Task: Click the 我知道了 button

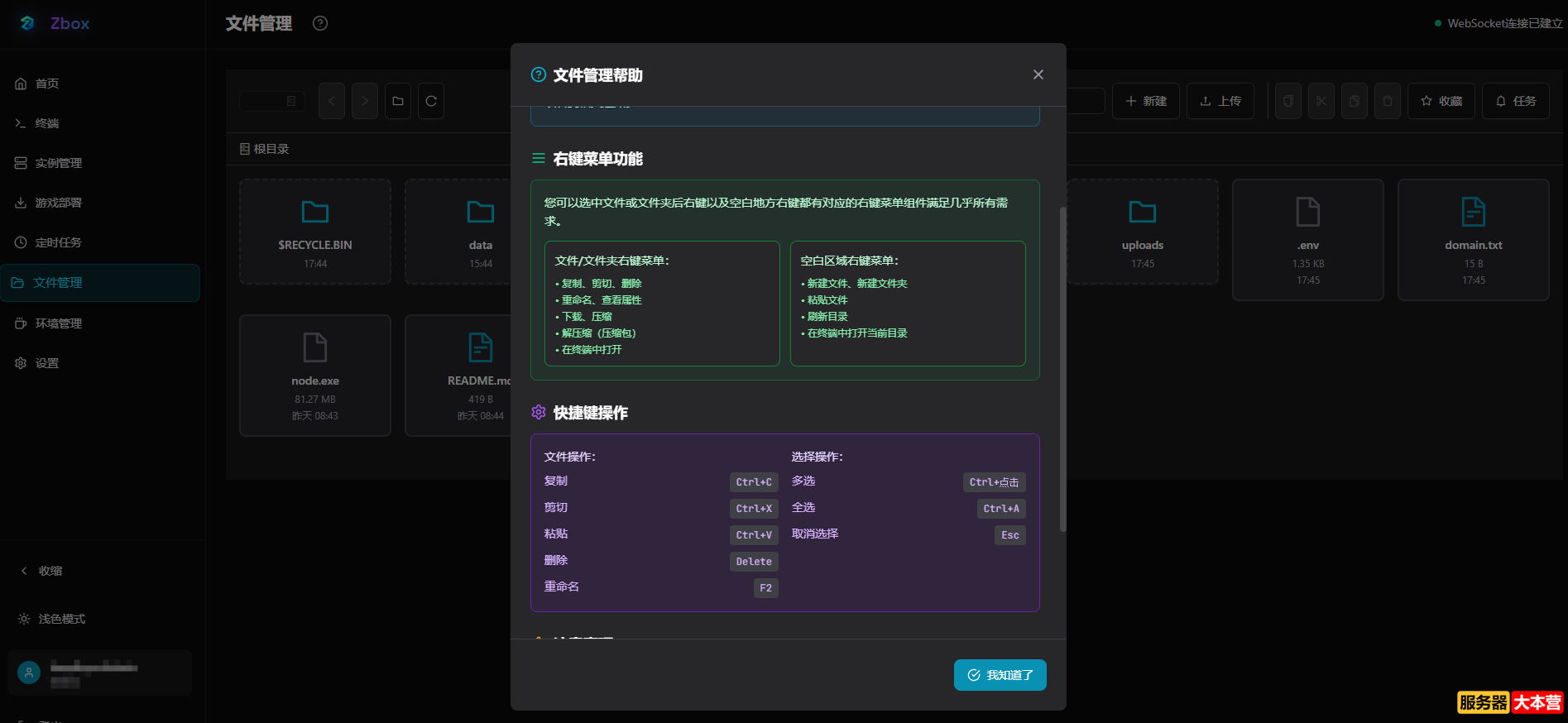Action: point(1000,675)
